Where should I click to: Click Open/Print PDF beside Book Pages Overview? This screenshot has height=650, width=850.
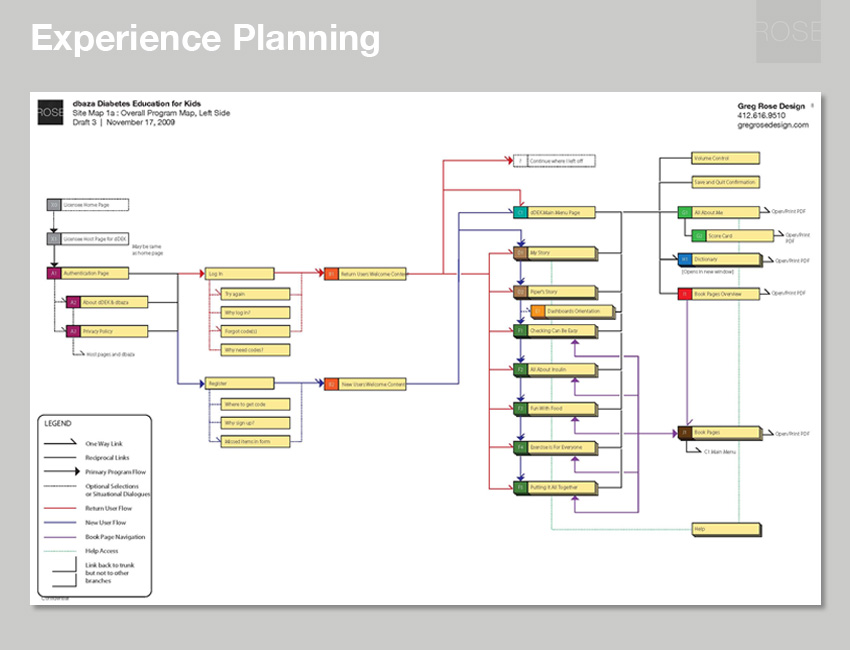click(x=789, y=293)
